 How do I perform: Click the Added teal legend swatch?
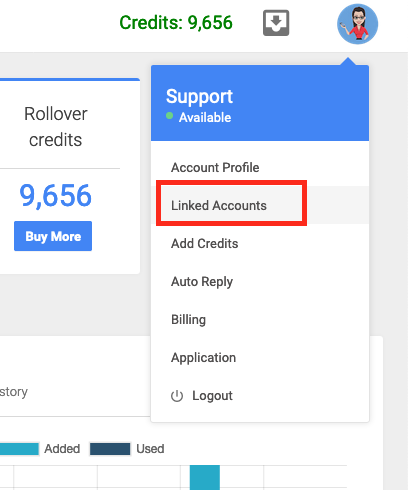[19, 449]
